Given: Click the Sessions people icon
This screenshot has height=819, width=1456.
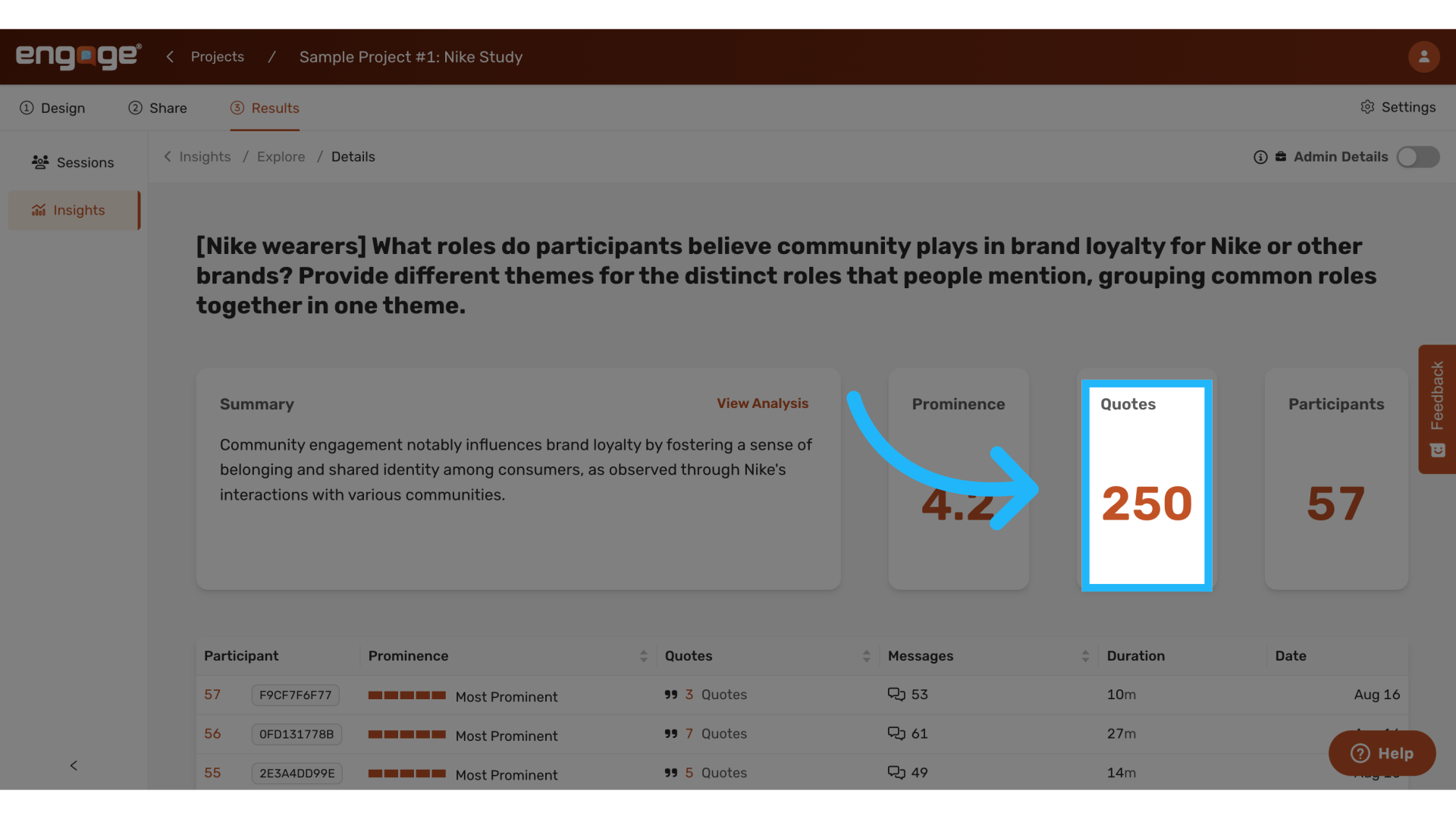Looking at the screenshot, I should 40,162.
